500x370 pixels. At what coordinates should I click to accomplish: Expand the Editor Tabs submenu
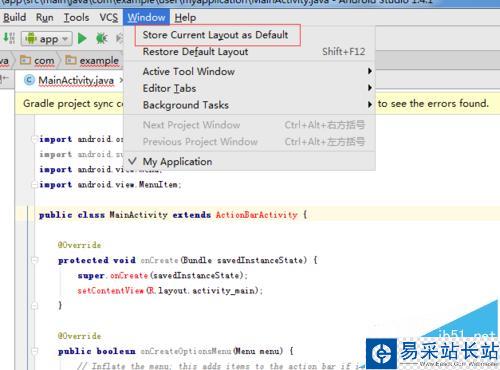pos(249,88)
